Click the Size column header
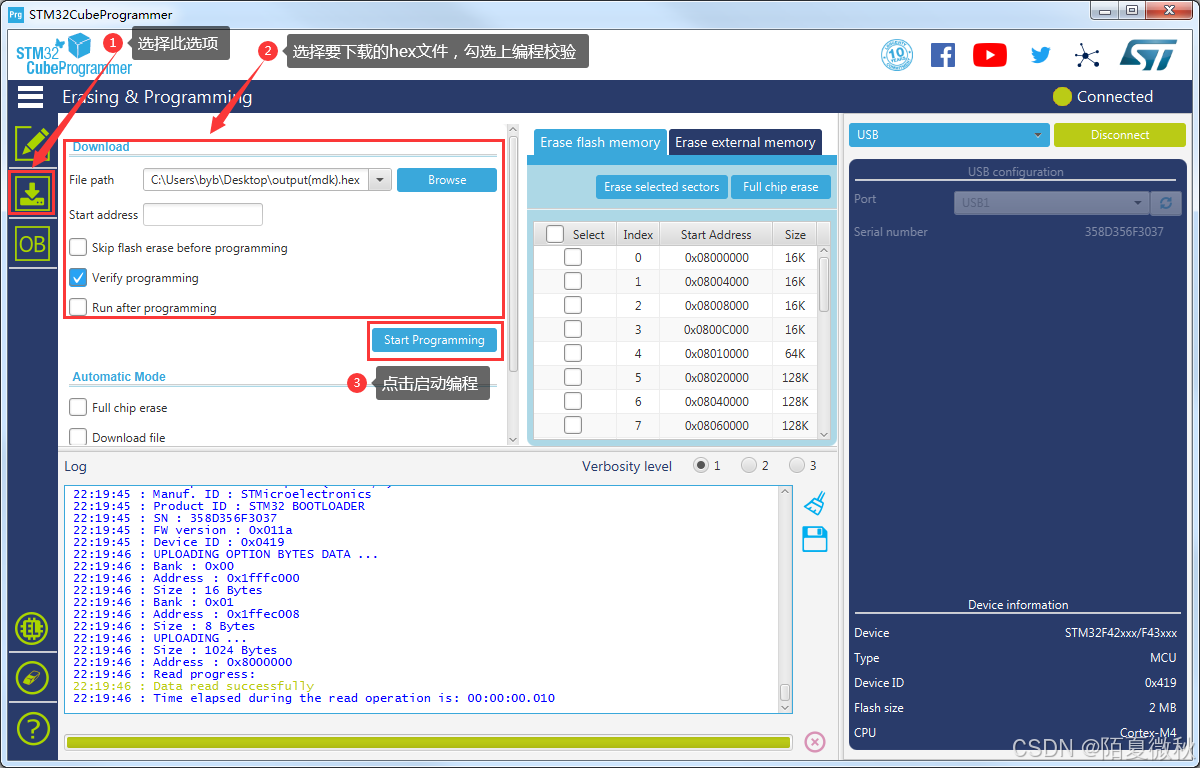Image resolution: width=1200 pixels, height=768 pixels. point(795,234)
